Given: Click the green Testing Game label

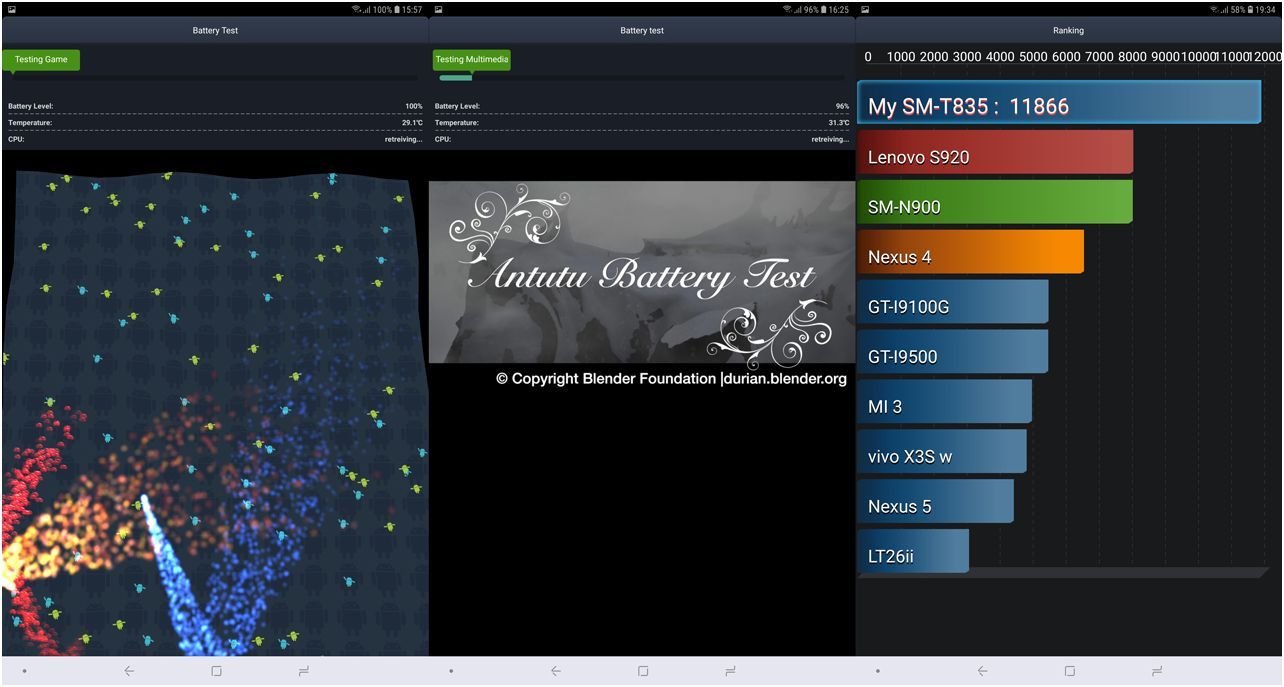Looking at the screenshot, I should tap(41, 60).
